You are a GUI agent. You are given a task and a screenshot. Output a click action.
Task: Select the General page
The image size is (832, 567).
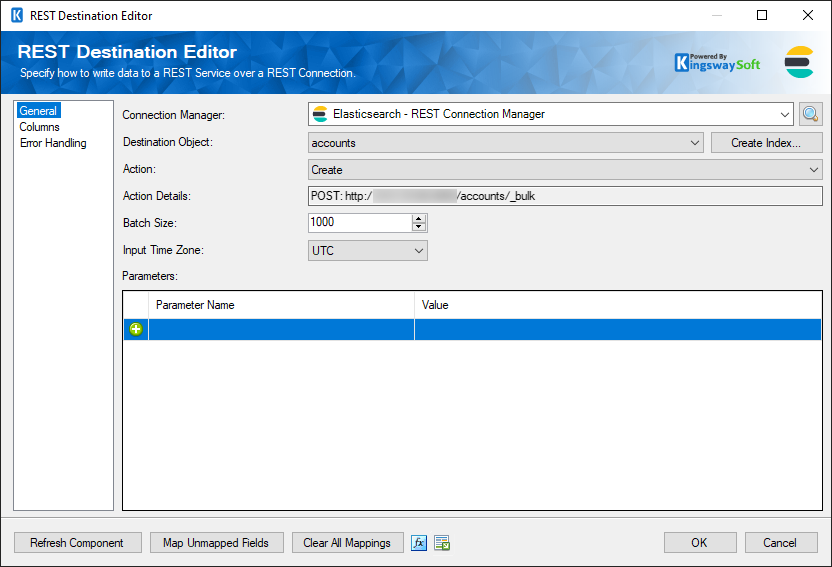pos(38,111)
